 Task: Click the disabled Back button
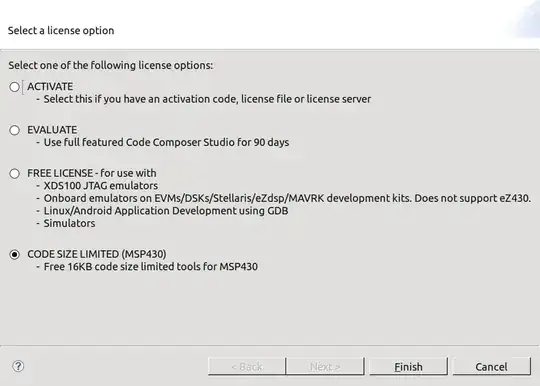(x=247, y=366)
